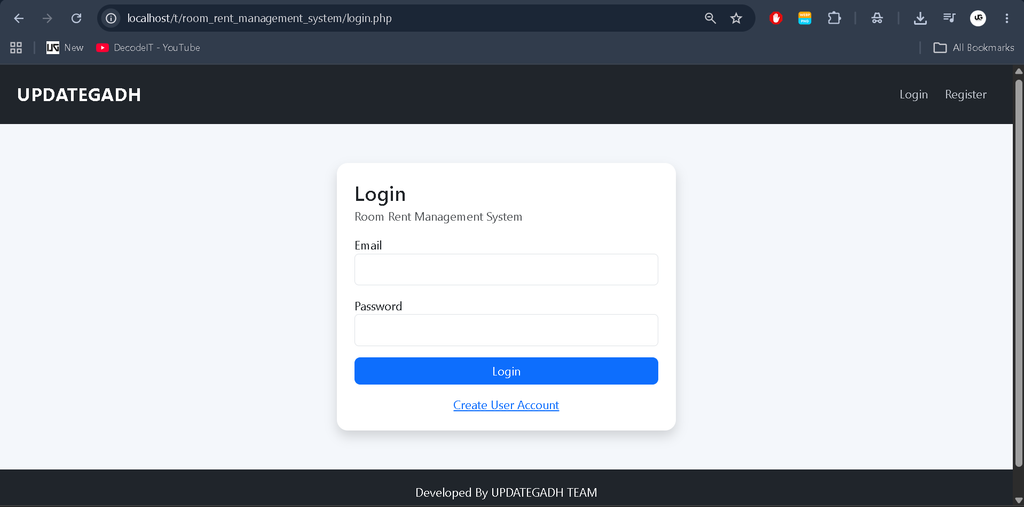The image size is (1024, 507).
Task: Open the apps grid icon in bookmarks bar
Action: click(16, 48)
